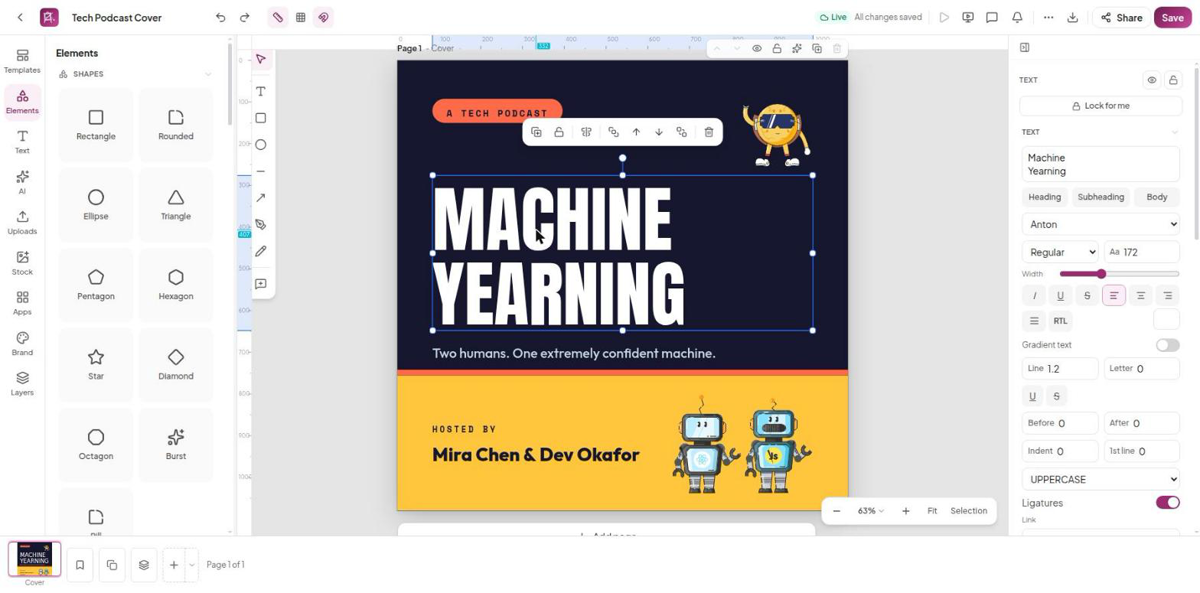Viewport: 1200px width, 593px height.
Task: Open the Layers sidebar tab
Action: click(22, 383)
